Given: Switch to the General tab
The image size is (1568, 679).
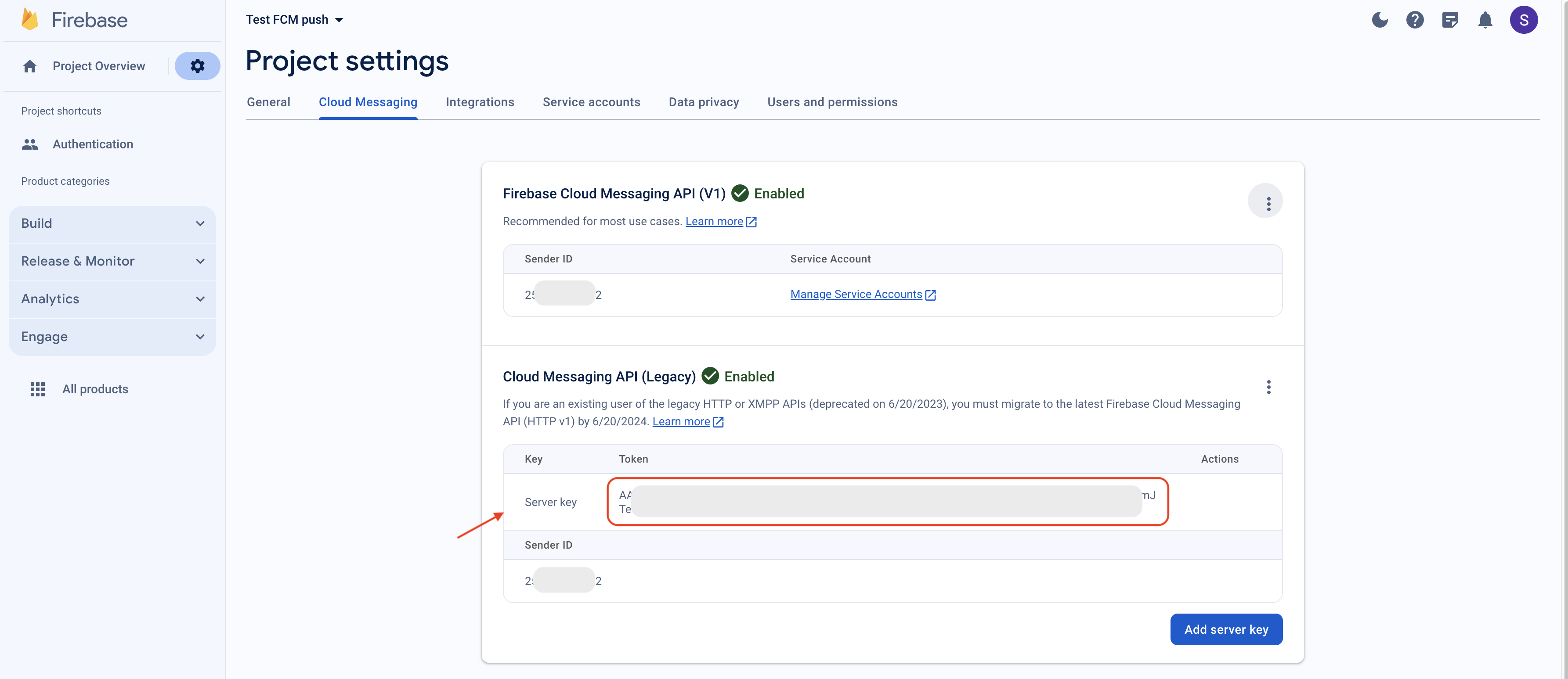Looking at the screenshot, I should [268, 102].
